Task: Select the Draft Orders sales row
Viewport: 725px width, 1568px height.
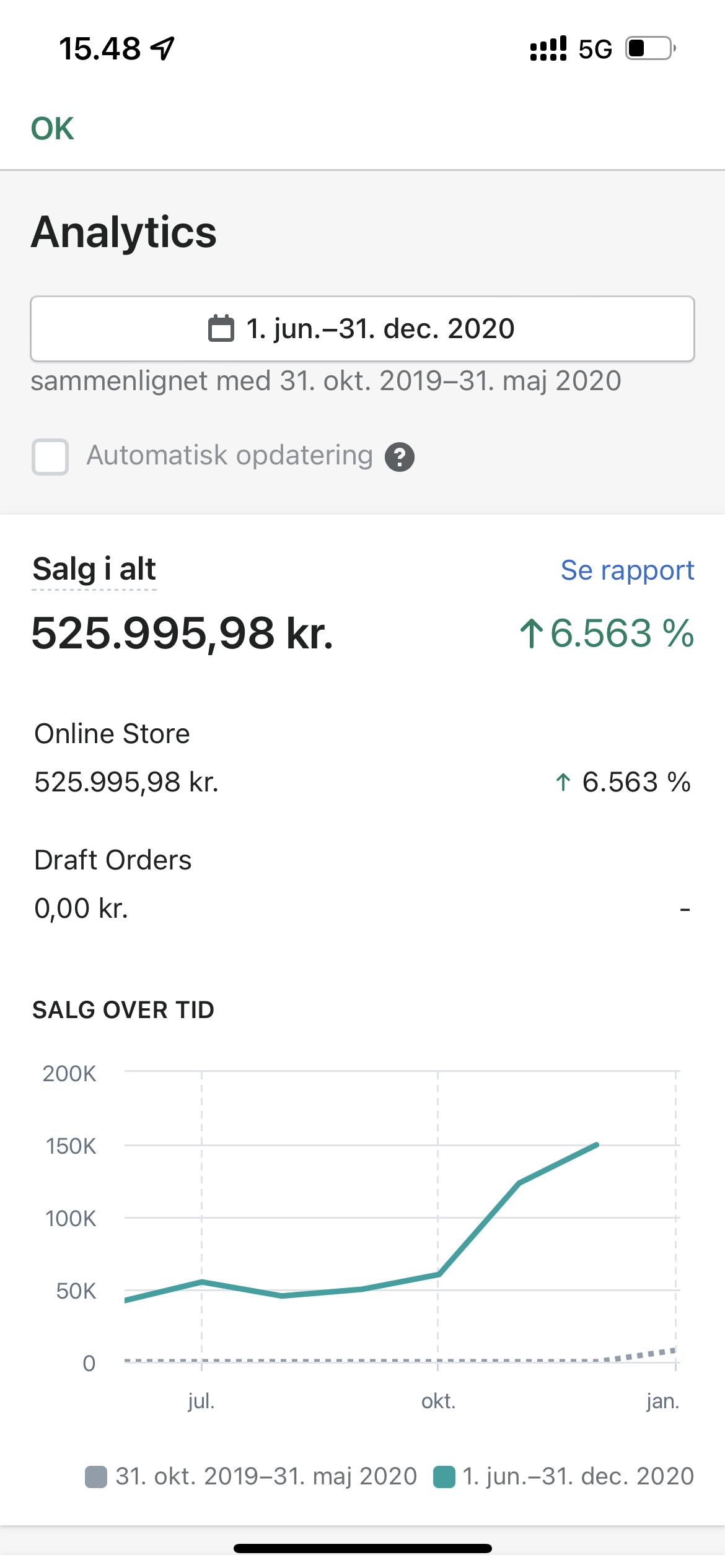Action: pyautogui.click(x=362, y=884)
